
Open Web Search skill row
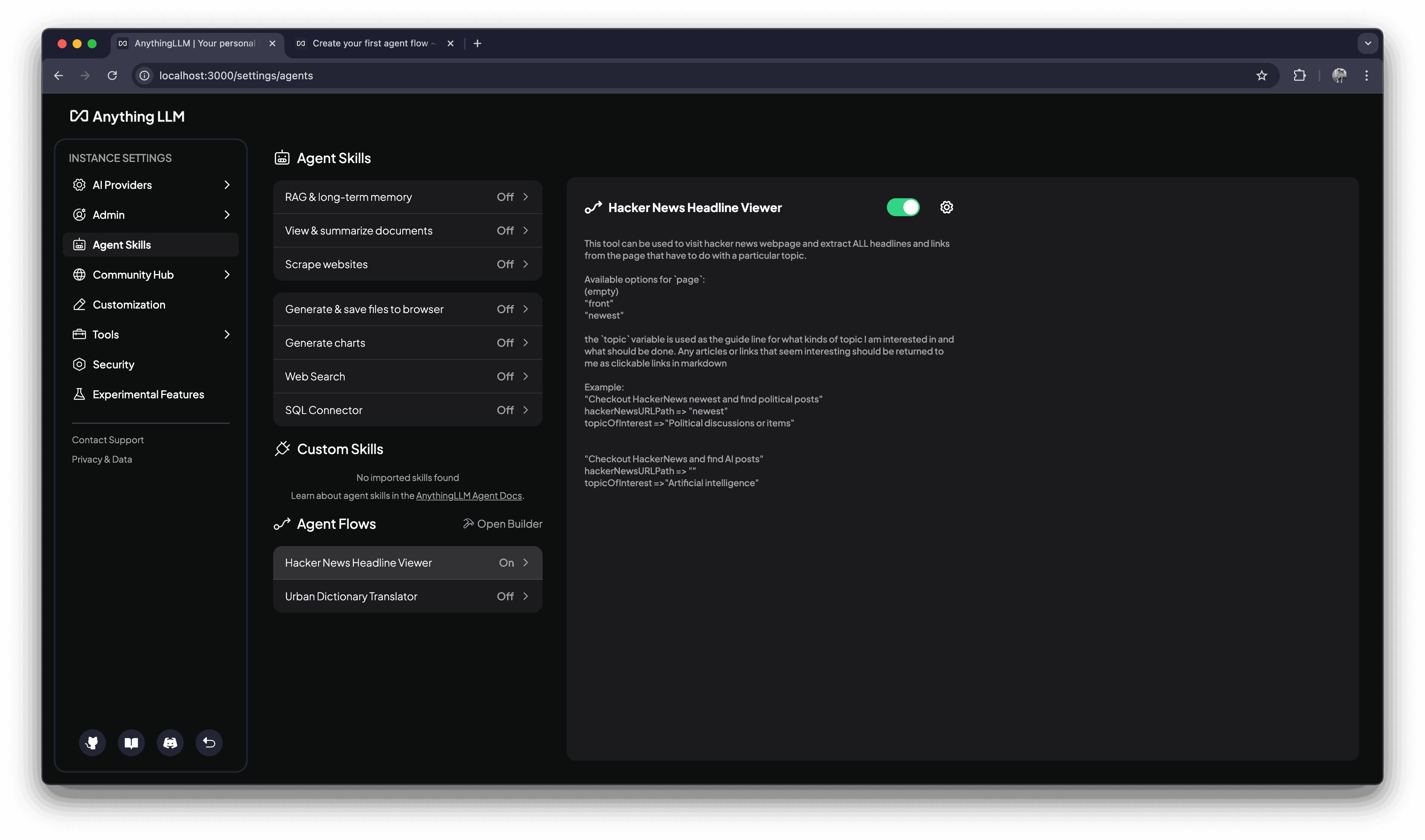point(407,376)
